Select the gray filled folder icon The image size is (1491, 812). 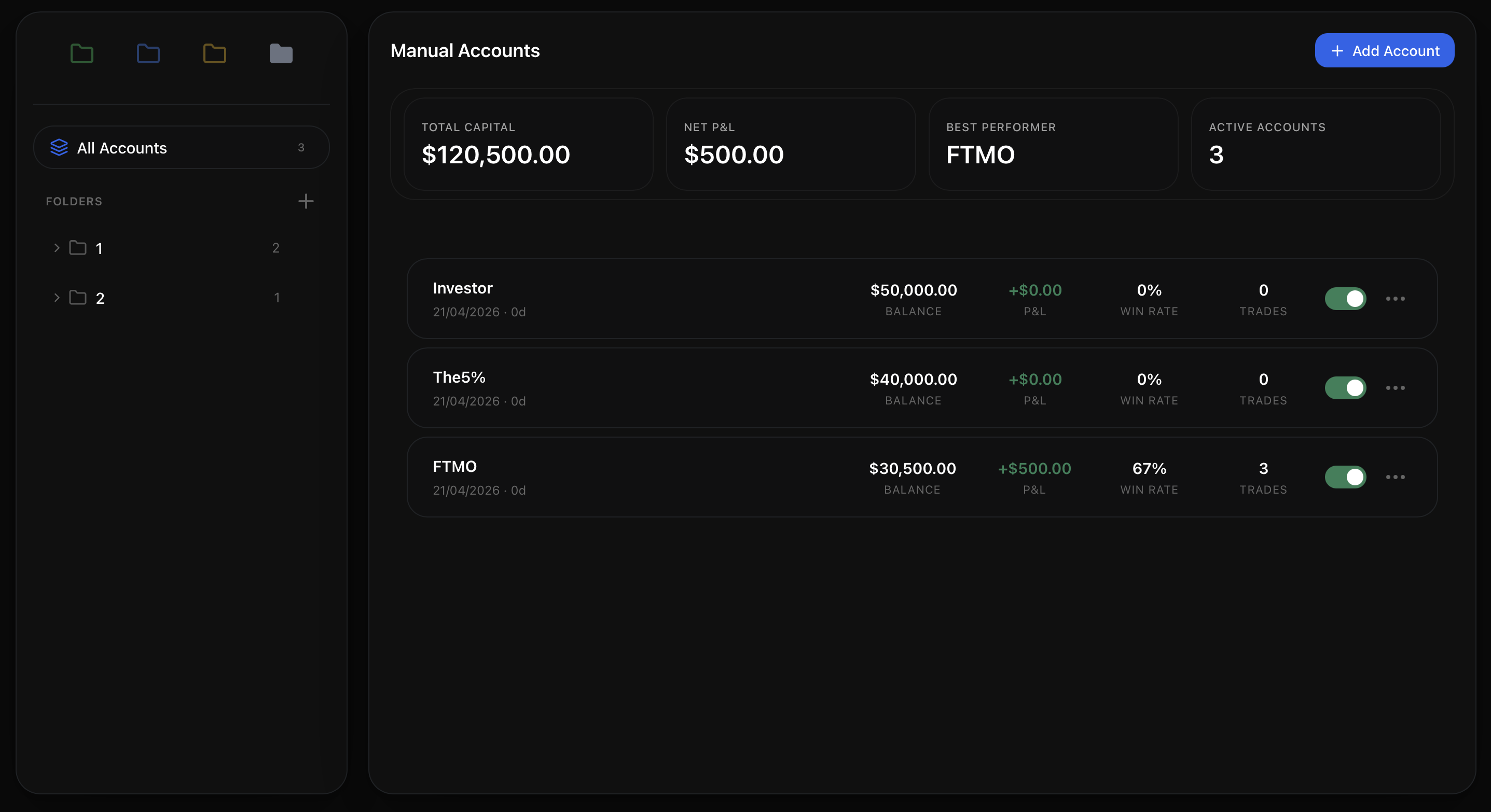281,53
